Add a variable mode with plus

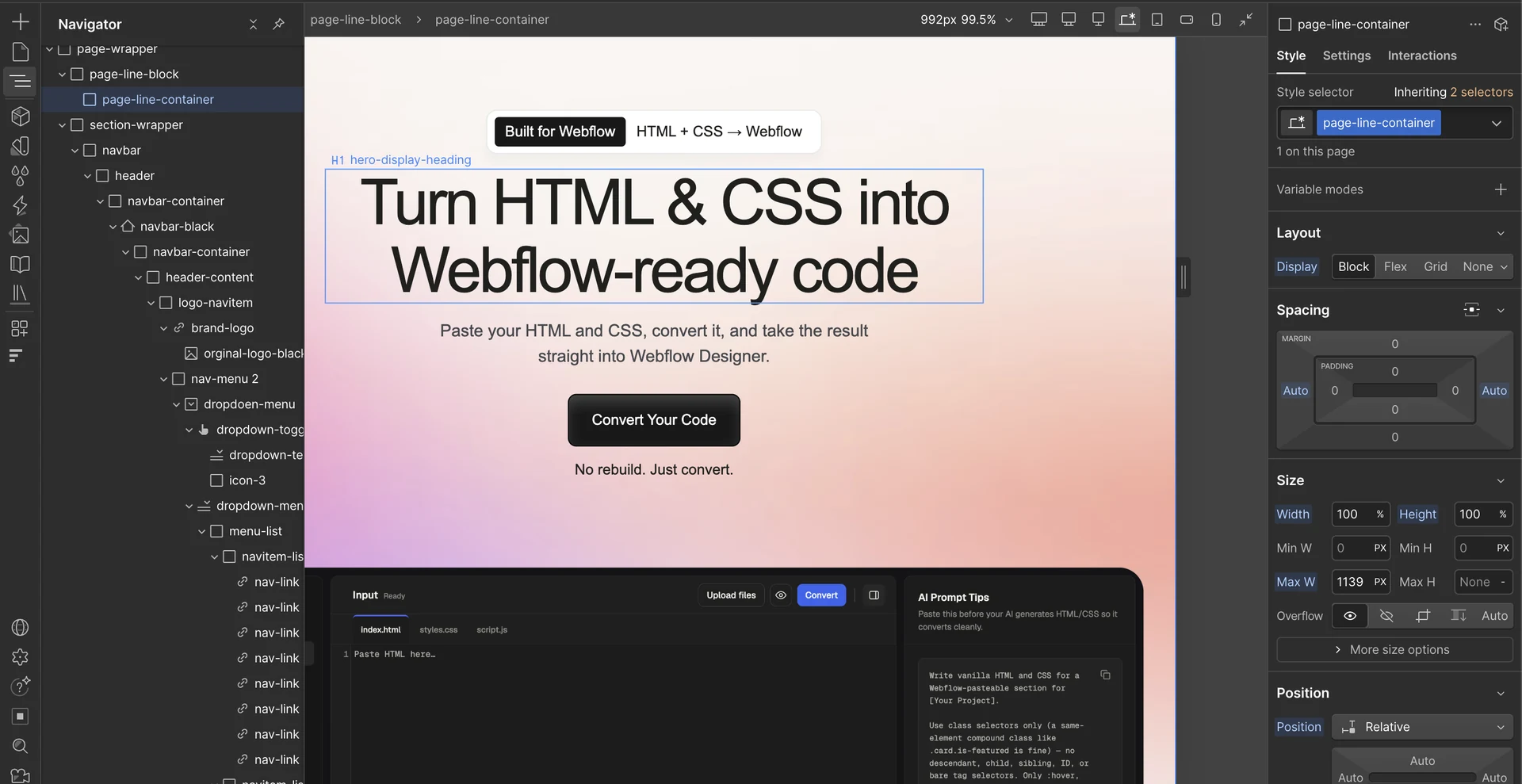coord(1500,189)
